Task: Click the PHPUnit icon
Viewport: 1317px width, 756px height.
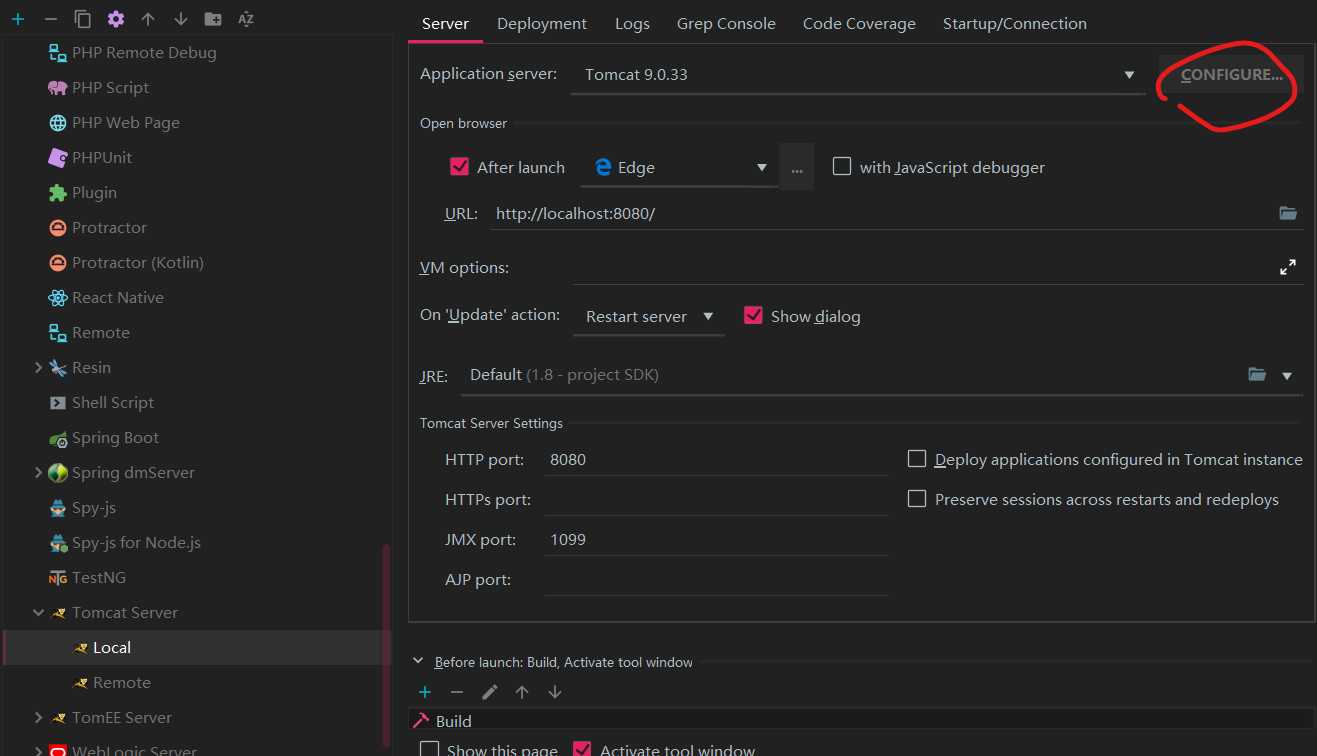Action: coord(58,158)
